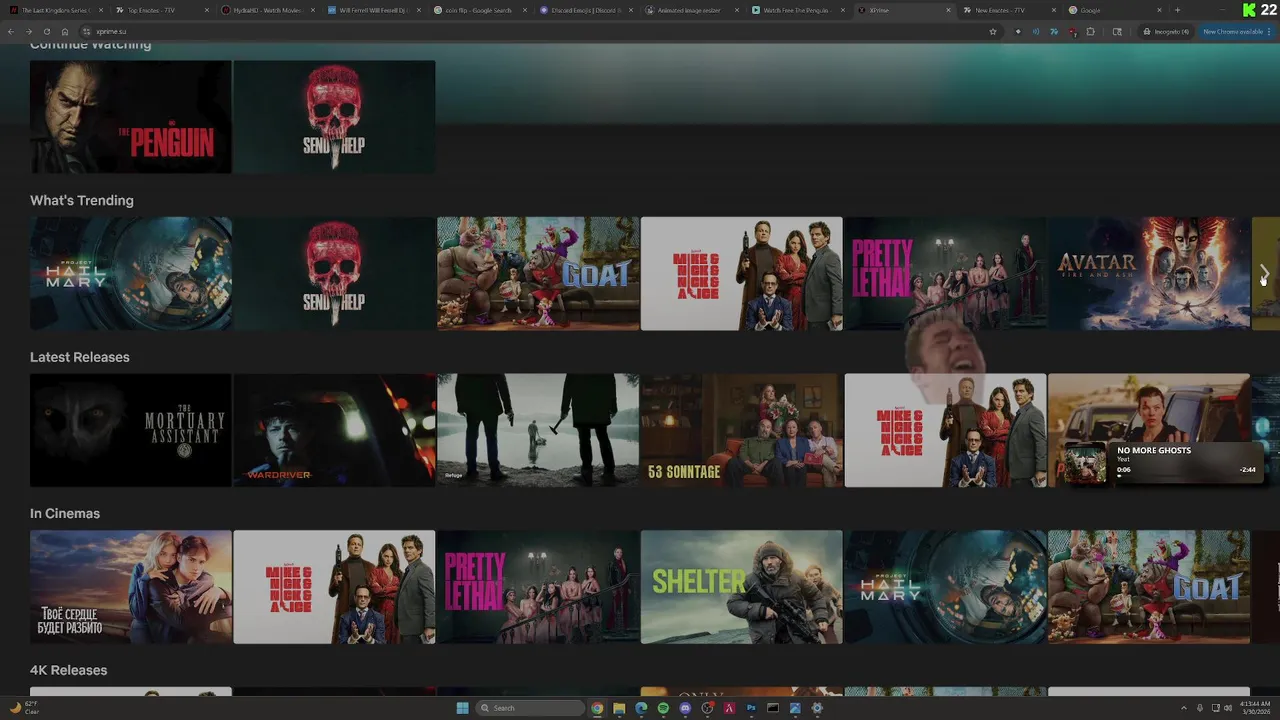Resume The Penguin in Continue Watching
Screen dimensions: 1280x720
tap(131, 117)
